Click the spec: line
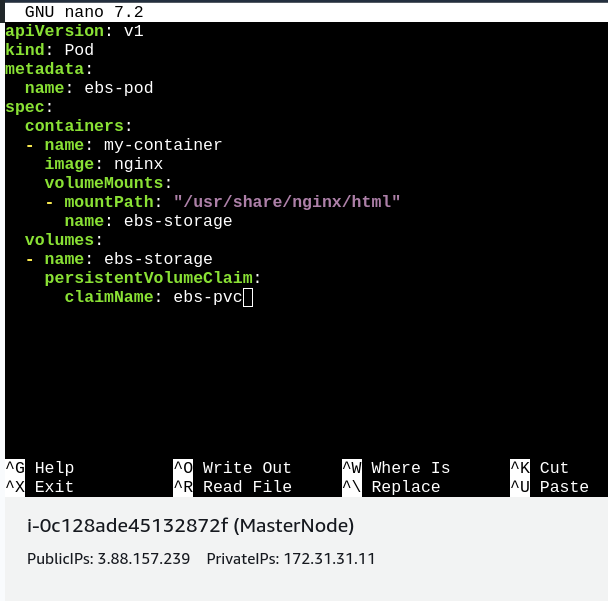This screenshot has width=608, height=601. (29, 107)
